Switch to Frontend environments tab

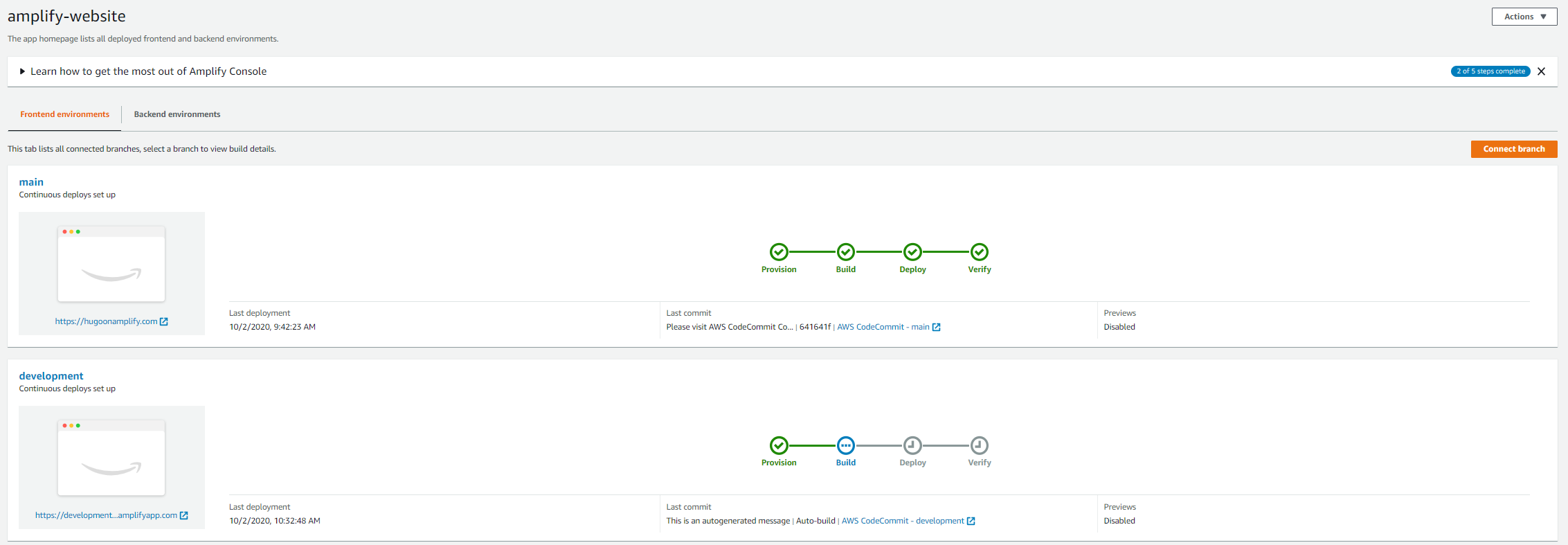[x=64, y=114]
